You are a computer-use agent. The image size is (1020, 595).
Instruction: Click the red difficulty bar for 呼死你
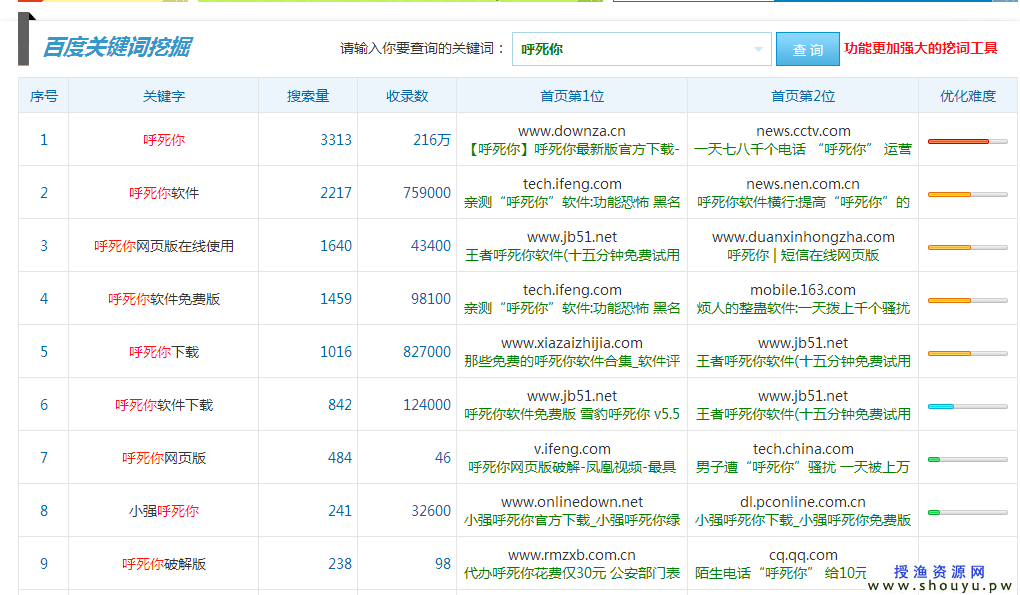click(x=958, y=141)
